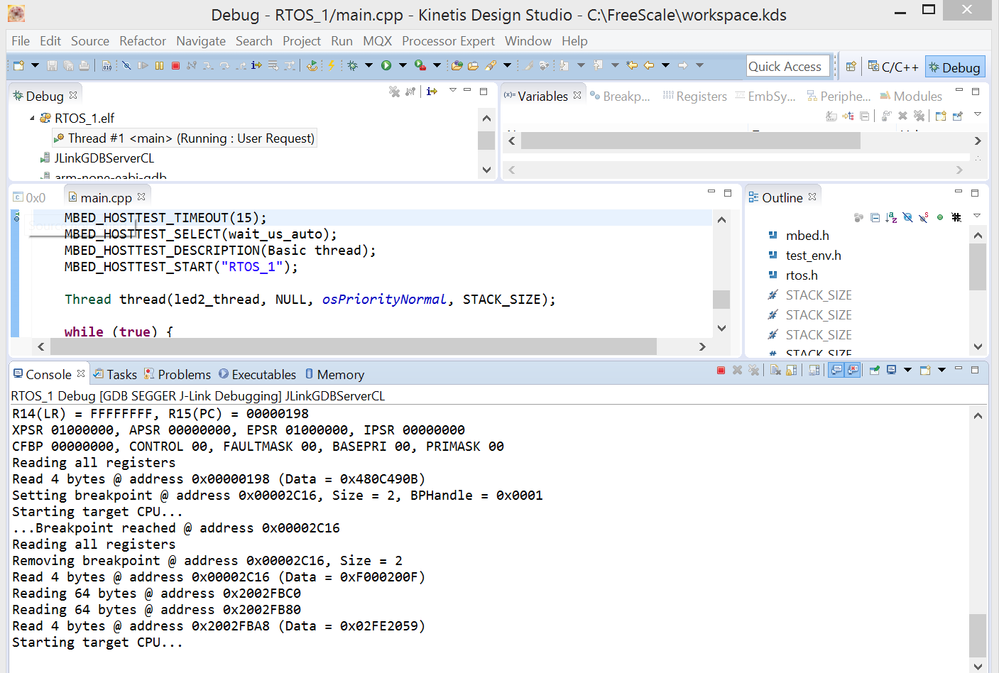999x673 pixels.
Task: Toggle Scroll Lock in the Console view
Action: [x=791, y=371]
